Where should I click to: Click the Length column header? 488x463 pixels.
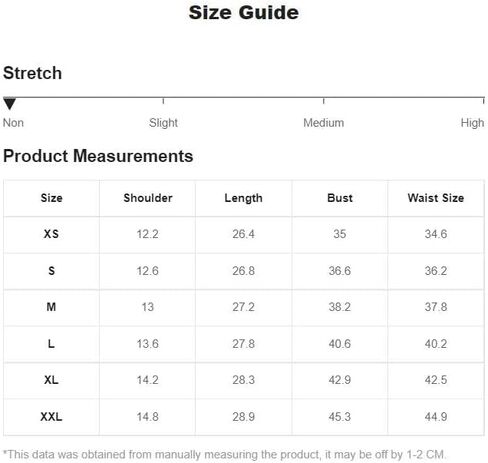tap(243, 198)
